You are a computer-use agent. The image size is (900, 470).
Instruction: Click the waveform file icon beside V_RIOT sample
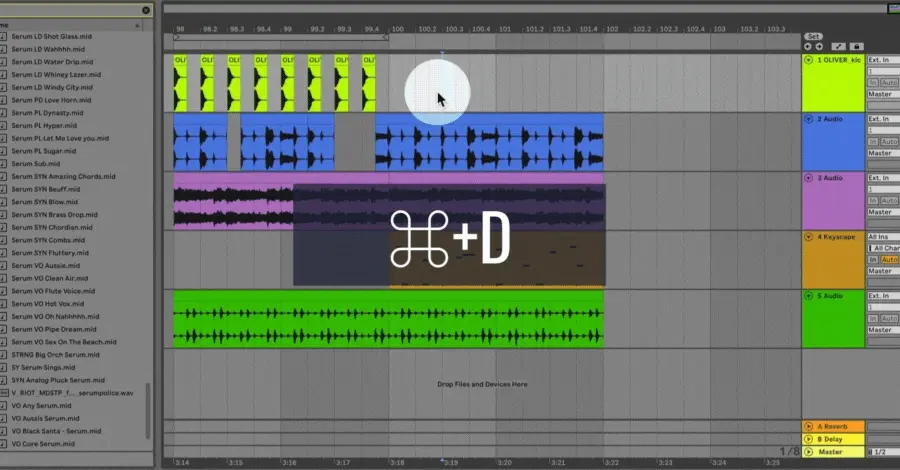[4, 393]
